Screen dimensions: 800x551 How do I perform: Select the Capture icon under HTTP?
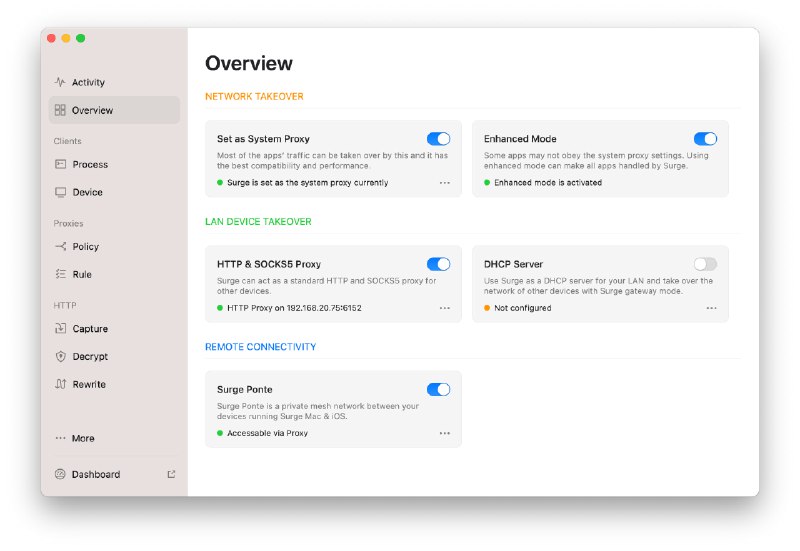[60, 328]
